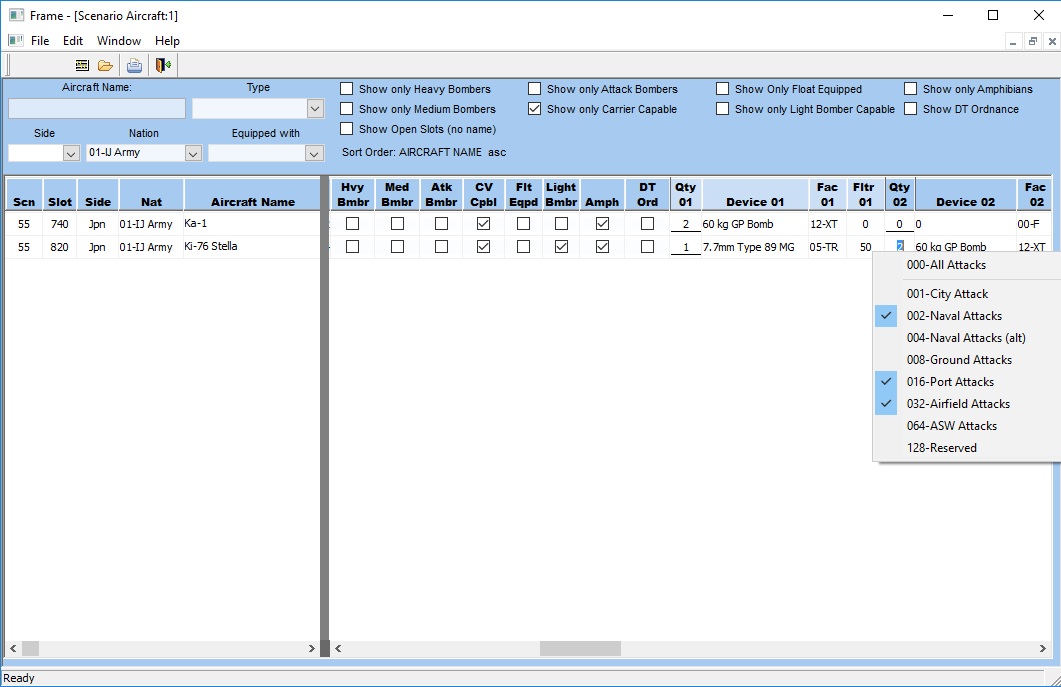Check the Show DT Ordnance box

[x=911, y=108]
